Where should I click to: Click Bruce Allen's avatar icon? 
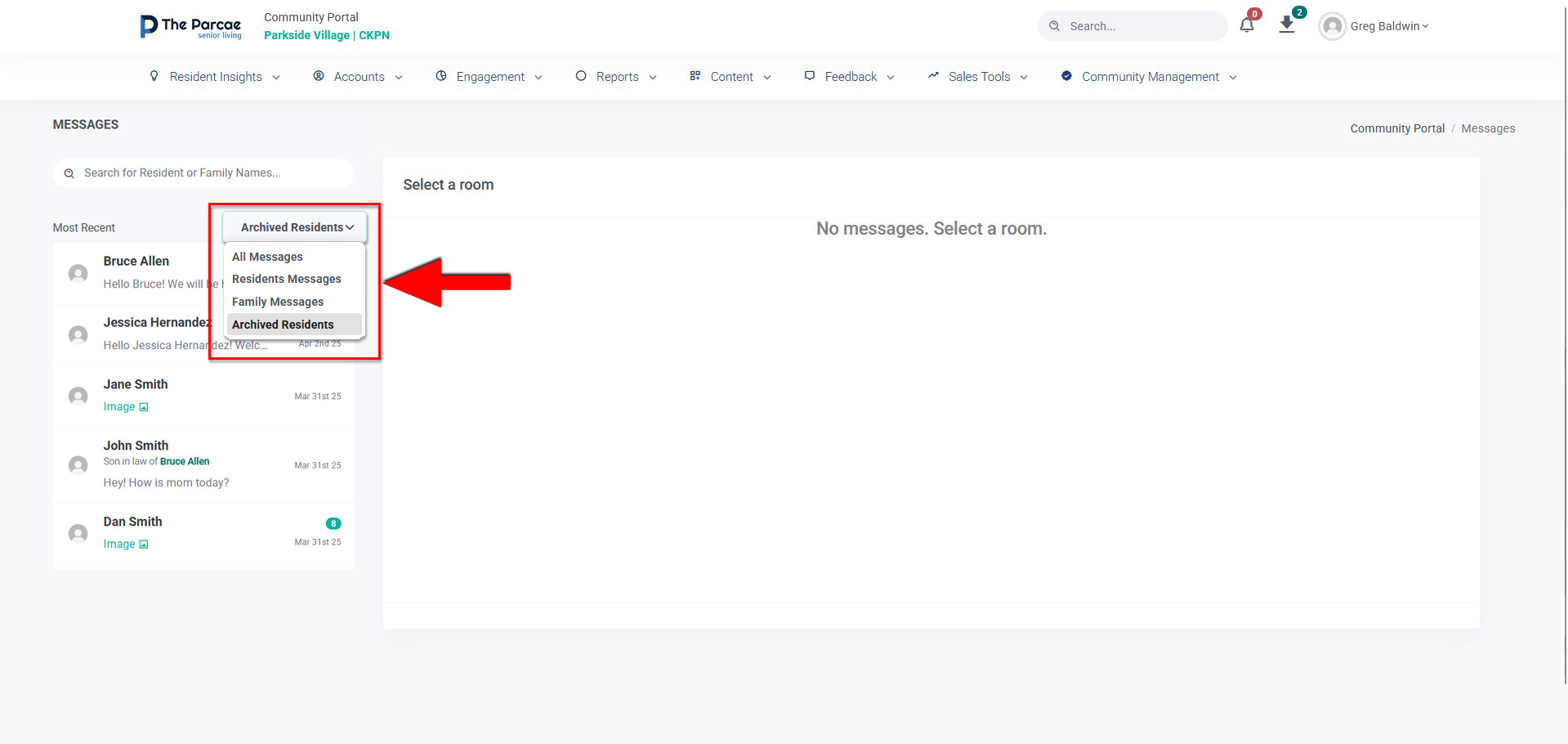[x=78, y=273]
